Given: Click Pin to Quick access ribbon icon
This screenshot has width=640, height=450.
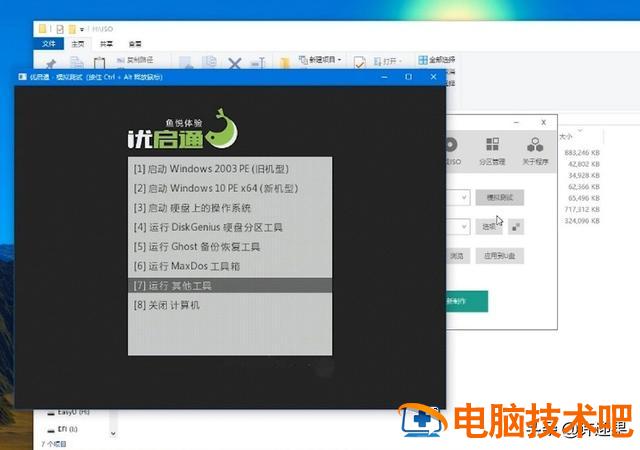Looking at the screenshot, I should pyautogui.click(x=51, y=64).
